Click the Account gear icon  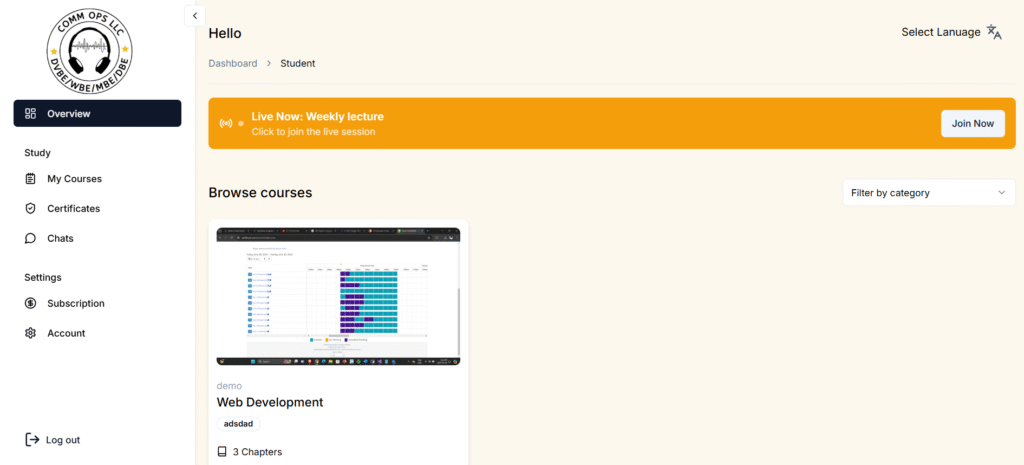coord(30,334)
